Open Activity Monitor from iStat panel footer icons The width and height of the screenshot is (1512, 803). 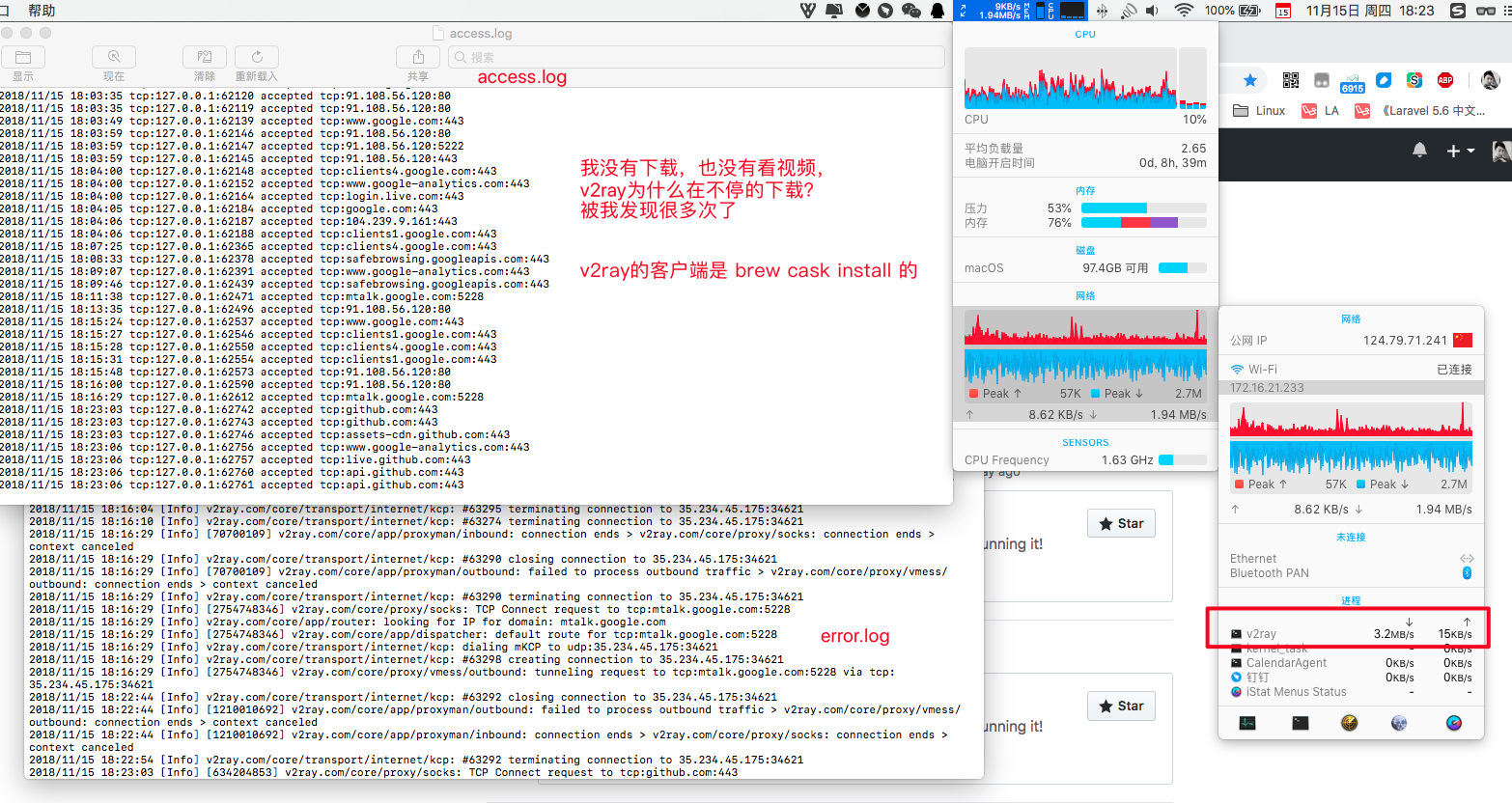pyautogui.click(x=1247, y=723)
